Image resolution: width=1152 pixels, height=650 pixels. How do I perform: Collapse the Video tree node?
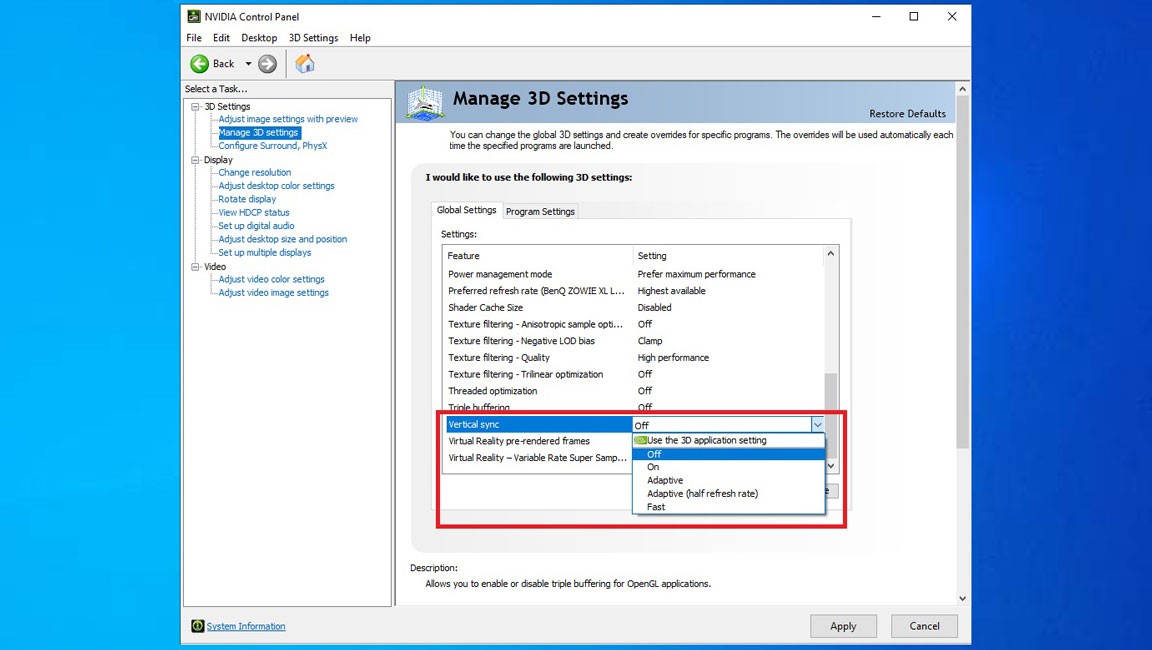tap(196, 267)
